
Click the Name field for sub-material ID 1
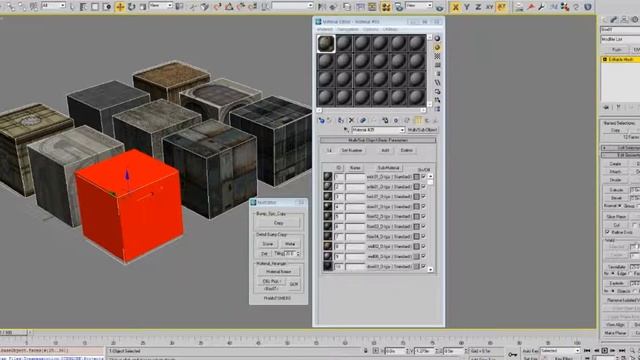(355, 177)
